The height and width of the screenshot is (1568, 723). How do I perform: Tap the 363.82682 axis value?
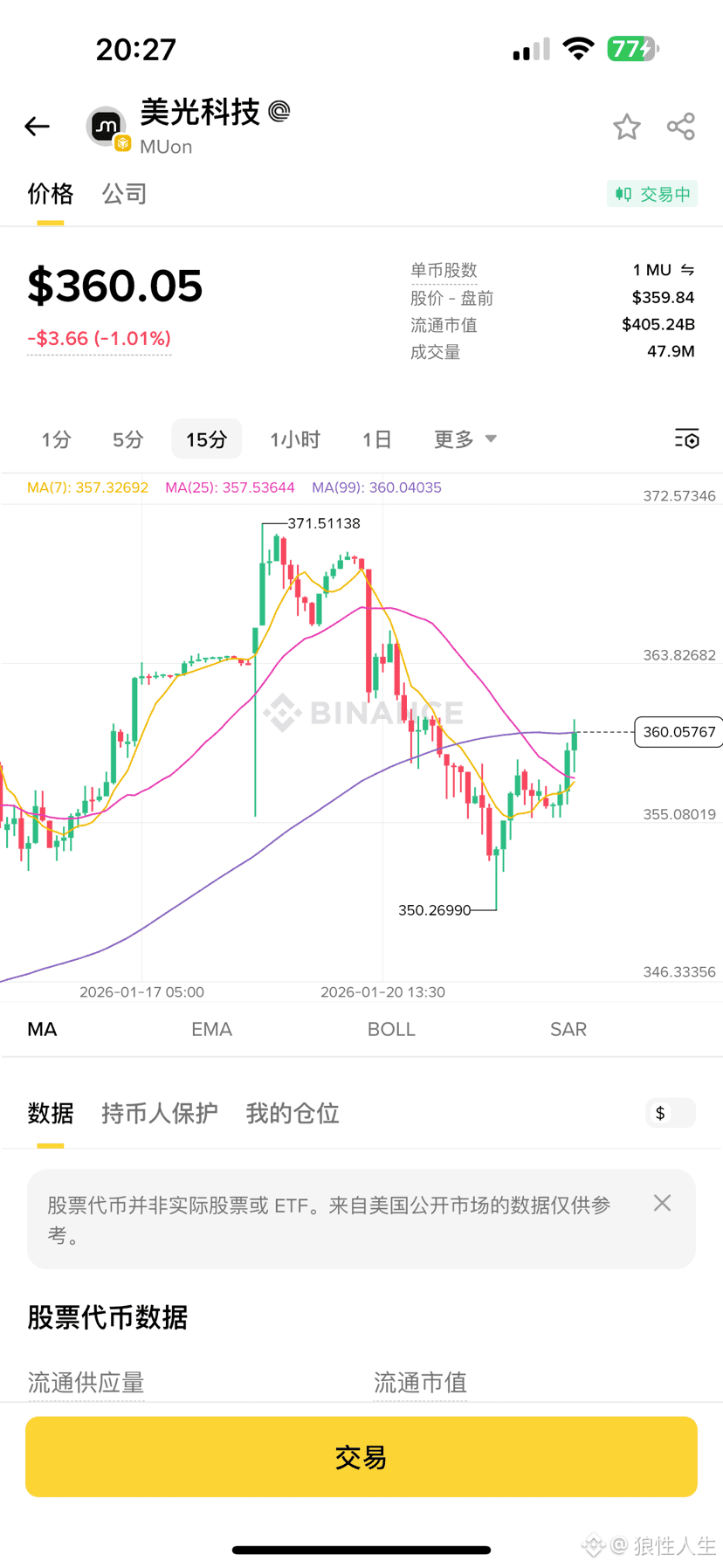679,655
